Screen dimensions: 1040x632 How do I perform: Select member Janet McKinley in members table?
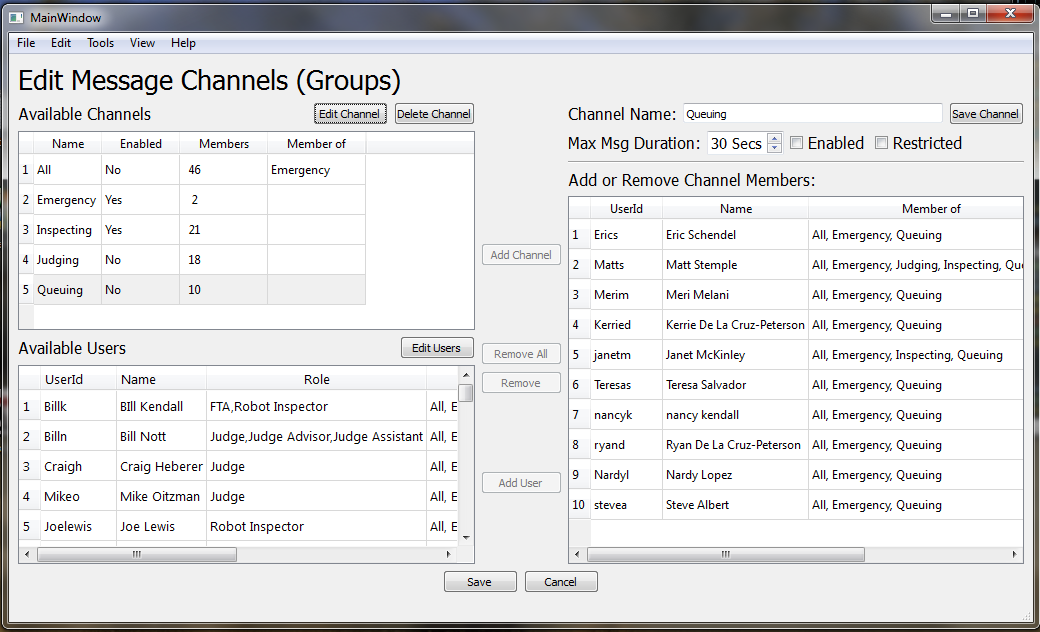click(705, 355)
